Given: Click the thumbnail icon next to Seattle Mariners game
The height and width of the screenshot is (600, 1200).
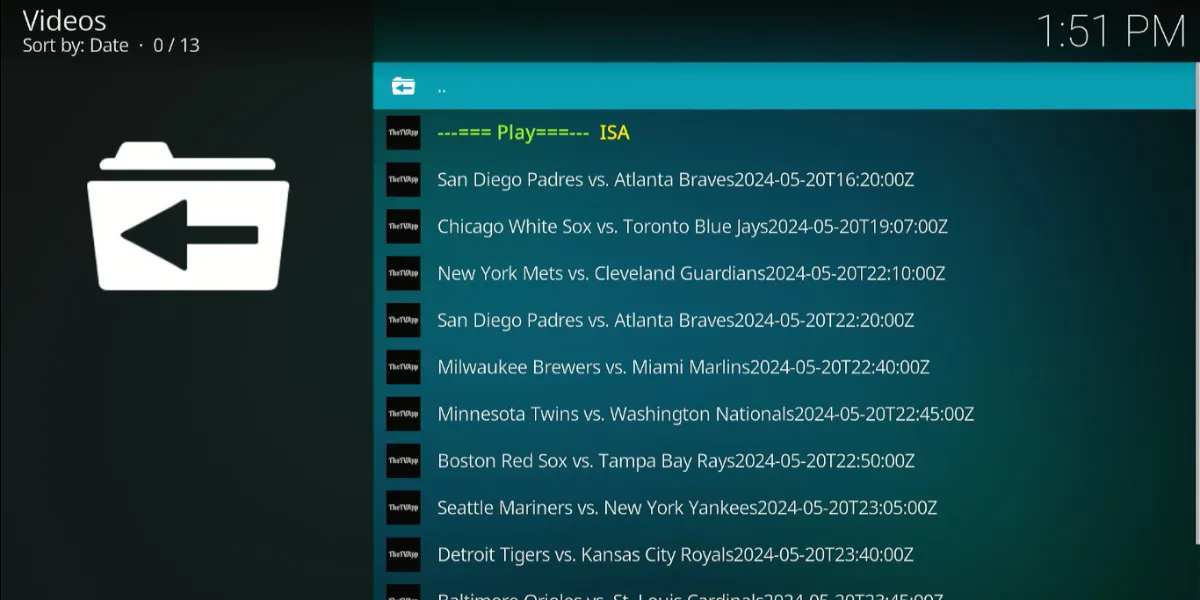Looking at the screenshot, I should (x=403, y=508).
